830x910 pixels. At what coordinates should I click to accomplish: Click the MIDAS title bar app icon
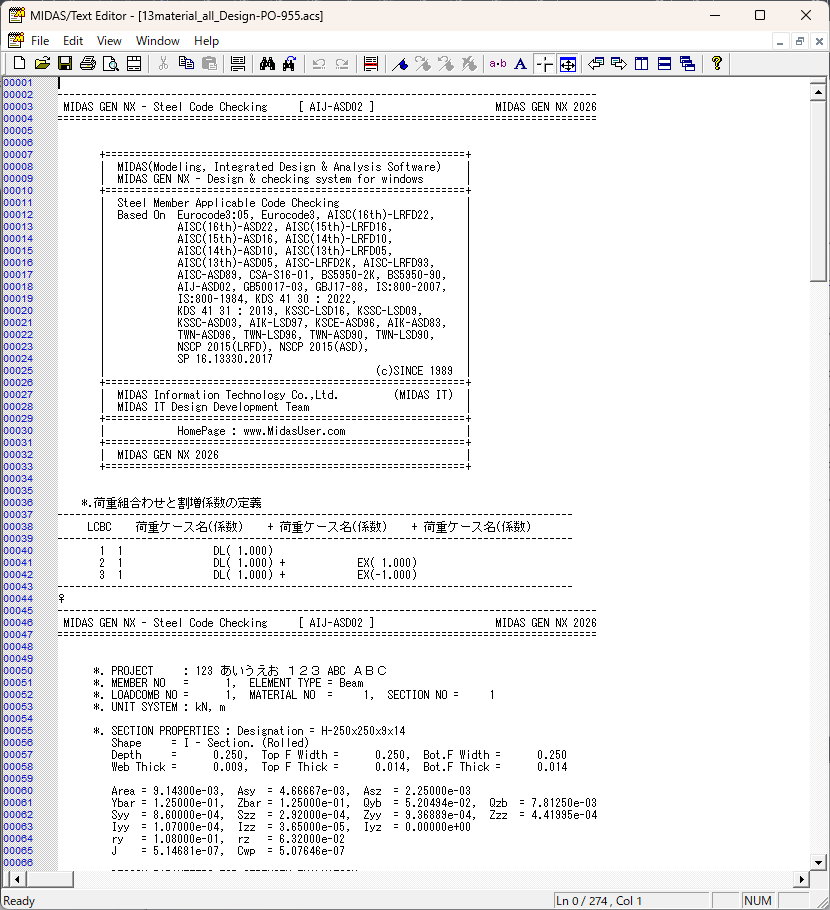click(x=16, y=15)
